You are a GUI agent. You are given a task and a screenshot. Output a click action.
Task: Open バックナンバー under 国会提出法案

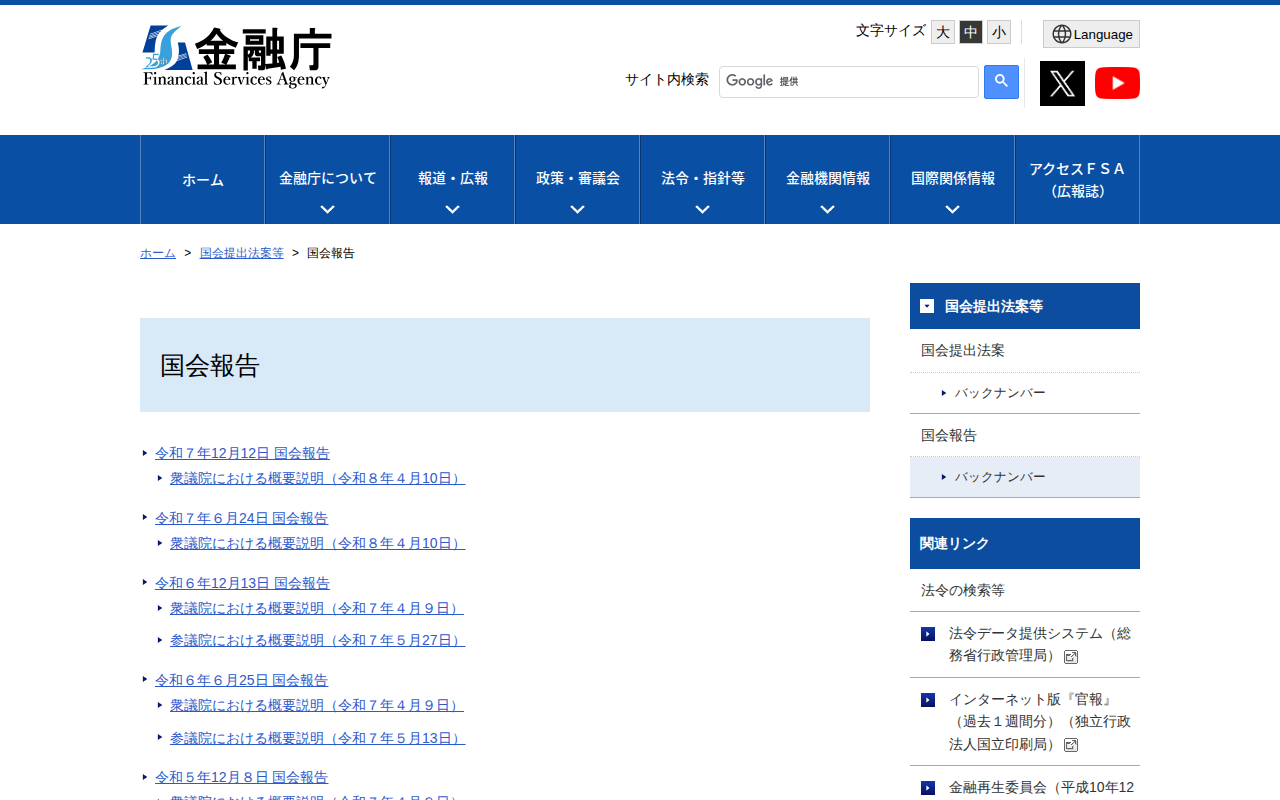pyautogui.click(x=1025, y=393)
